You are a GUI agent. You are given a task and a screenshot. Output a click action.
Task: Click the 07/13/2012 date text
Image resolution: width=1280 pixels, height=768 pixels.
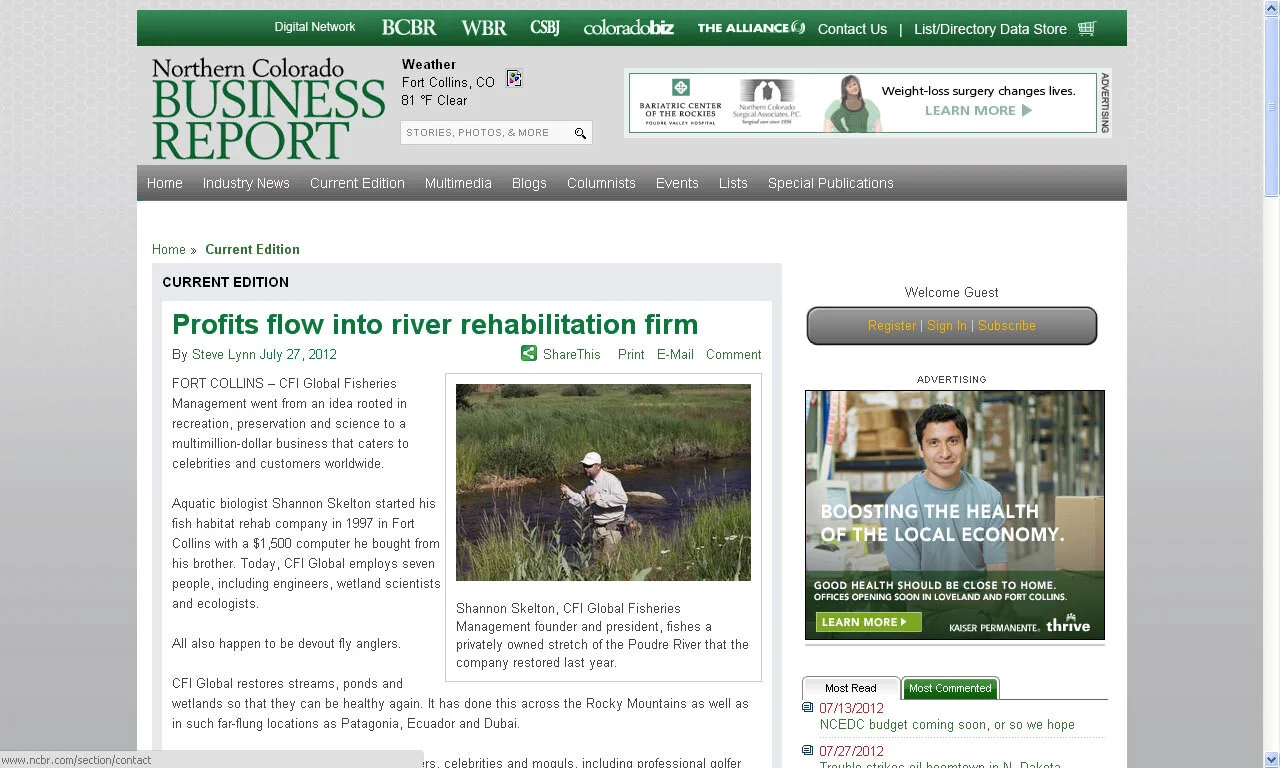point(851,708)
